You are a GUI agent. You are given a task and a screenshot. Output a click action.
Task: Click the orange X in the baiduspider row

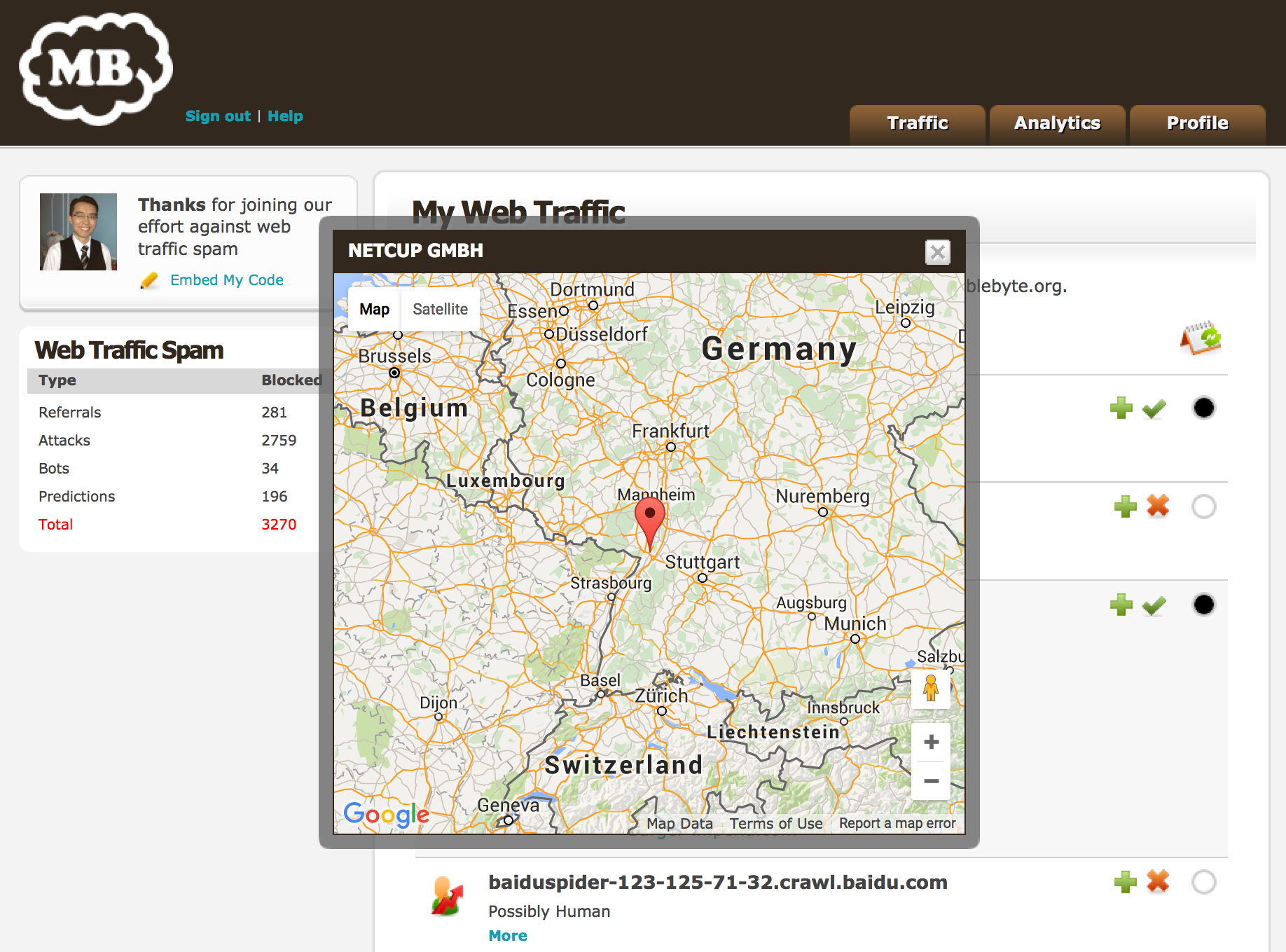coord(1158,881)
